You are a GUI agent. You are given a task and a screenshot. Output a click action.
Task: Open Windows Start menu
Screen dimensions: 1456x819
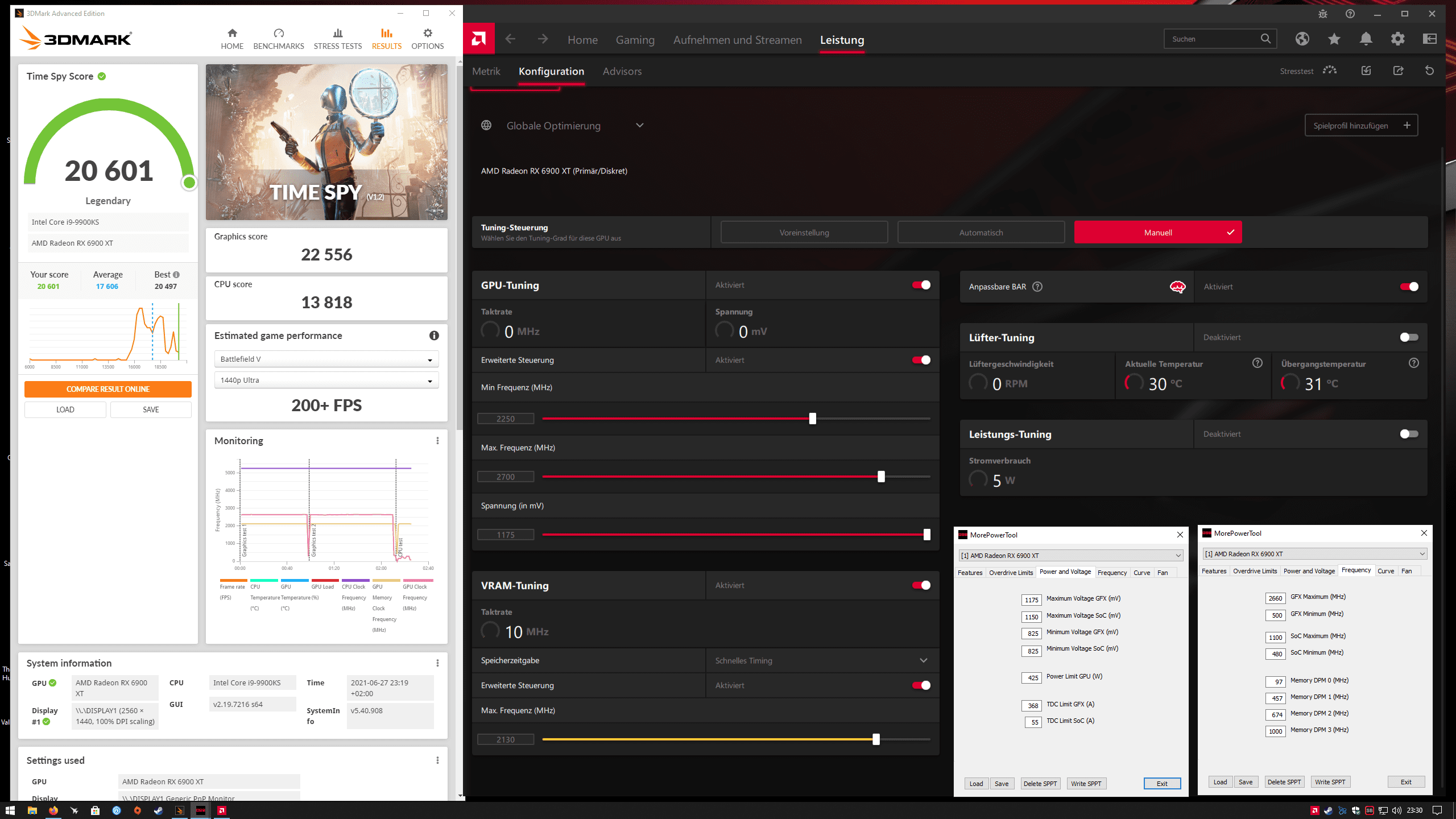point(10,810)
